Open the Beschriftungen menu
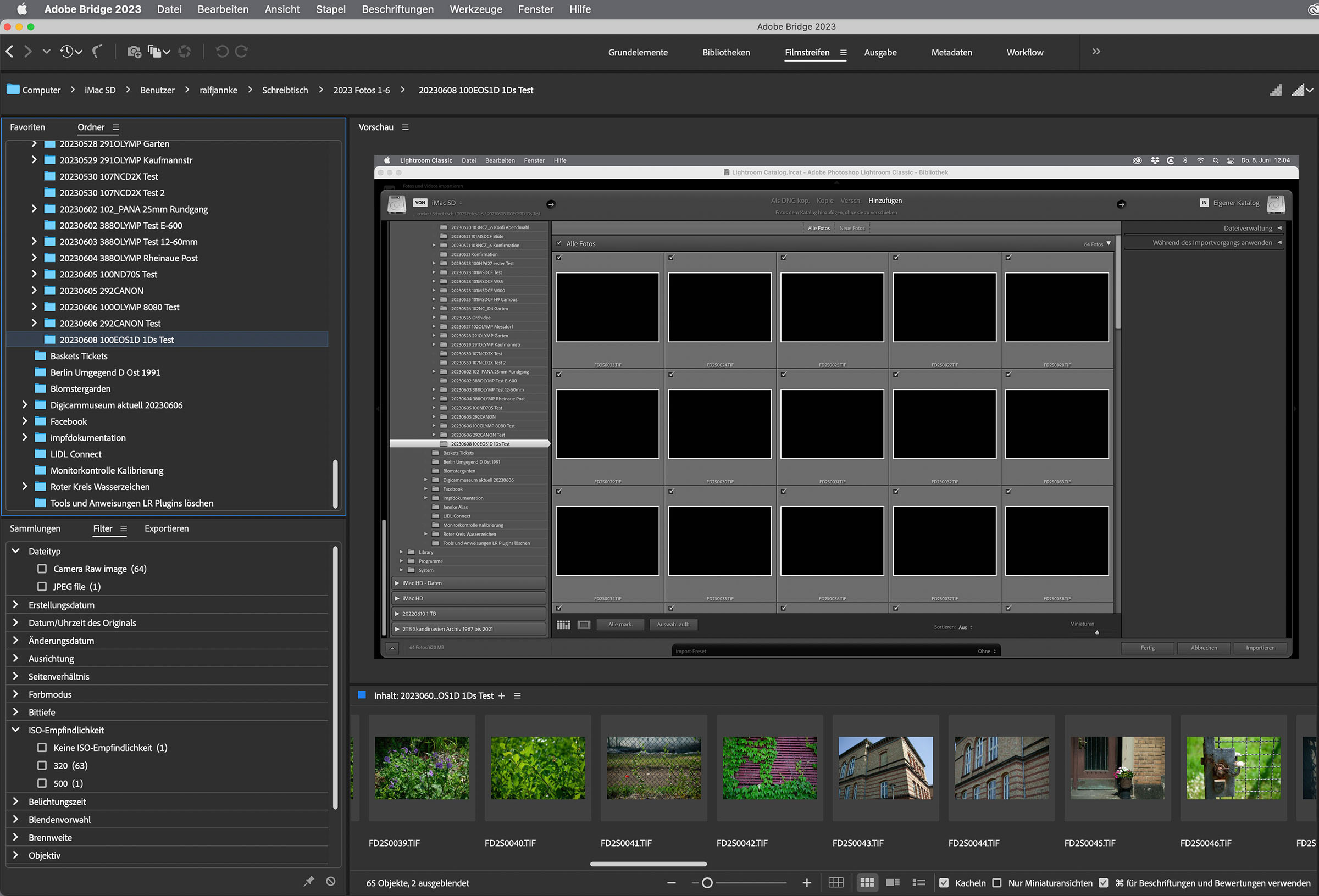1319x896 pixels. (x=397, y=9)
